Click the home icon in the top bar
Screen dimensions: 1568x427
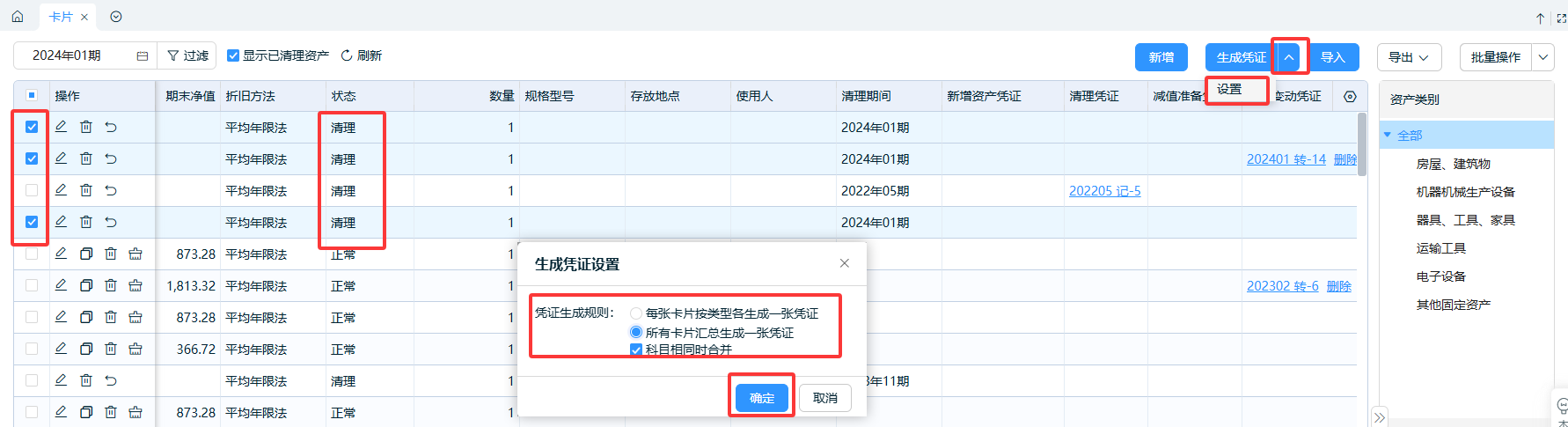[x=18, y=17]
